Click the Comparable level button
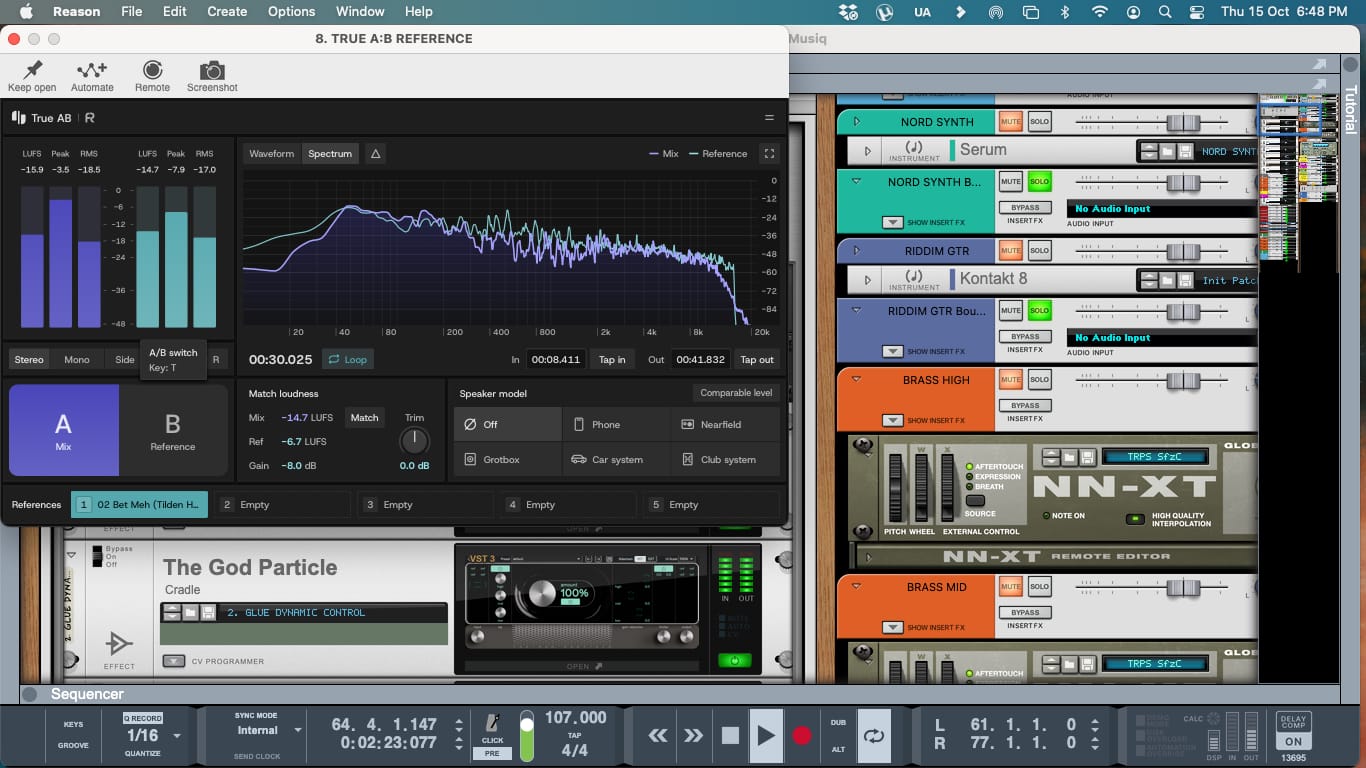This screenshot has width=1366, height=768. pyautogui.click(x=737, y=393)
